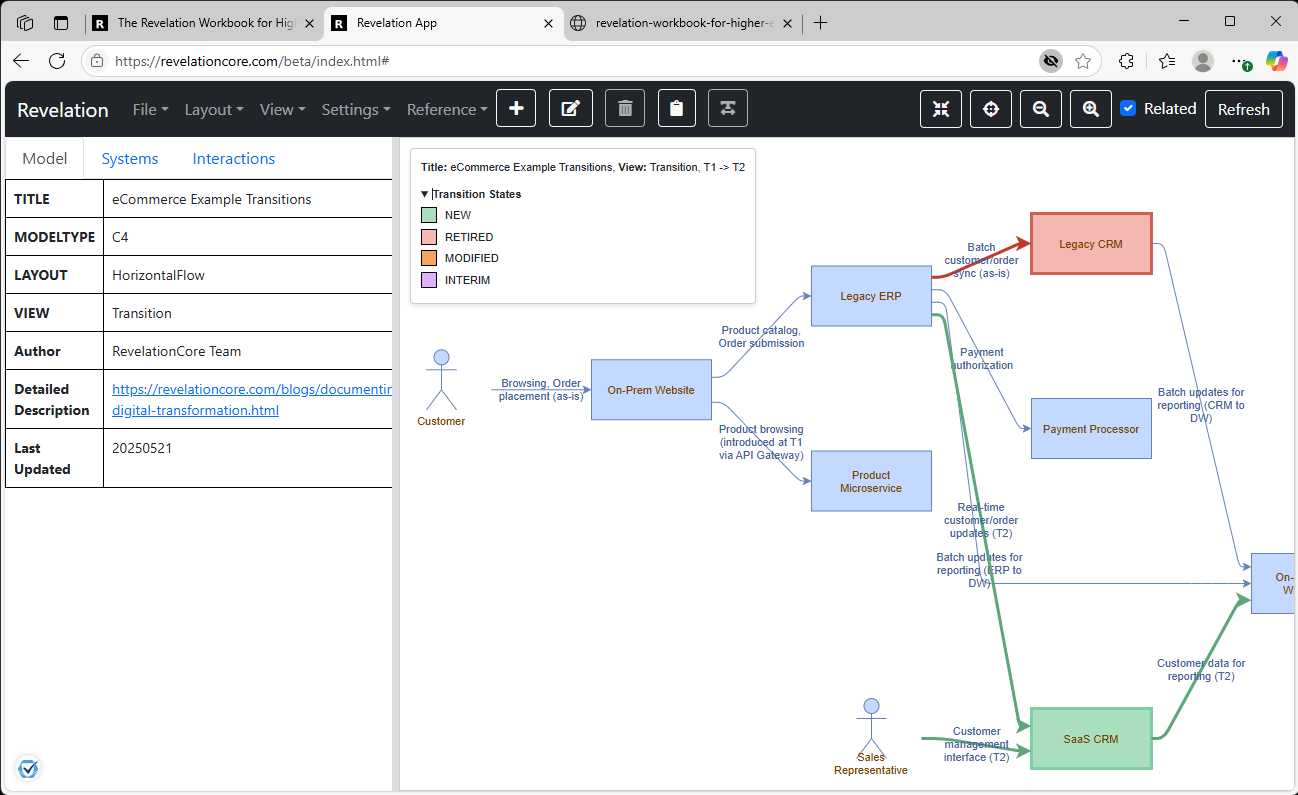Open the Layout dropdown menu
1298x795 pixels.
coord(213,109)
